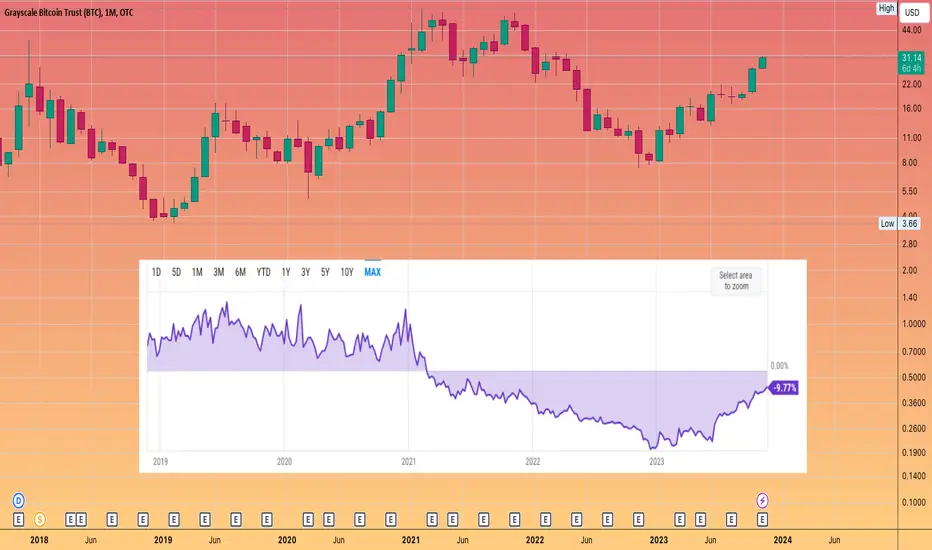Click the E earnings marker right of the S icon

tap(70, 520)
